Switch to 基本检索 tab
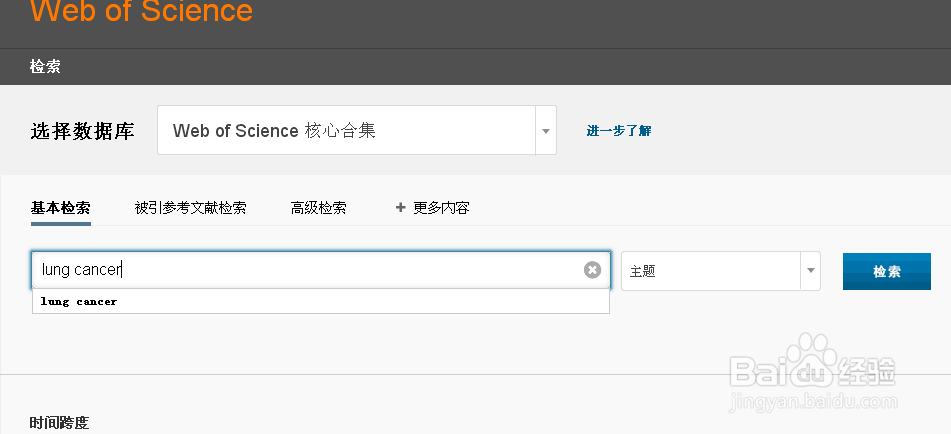 [x=61, y=208]
